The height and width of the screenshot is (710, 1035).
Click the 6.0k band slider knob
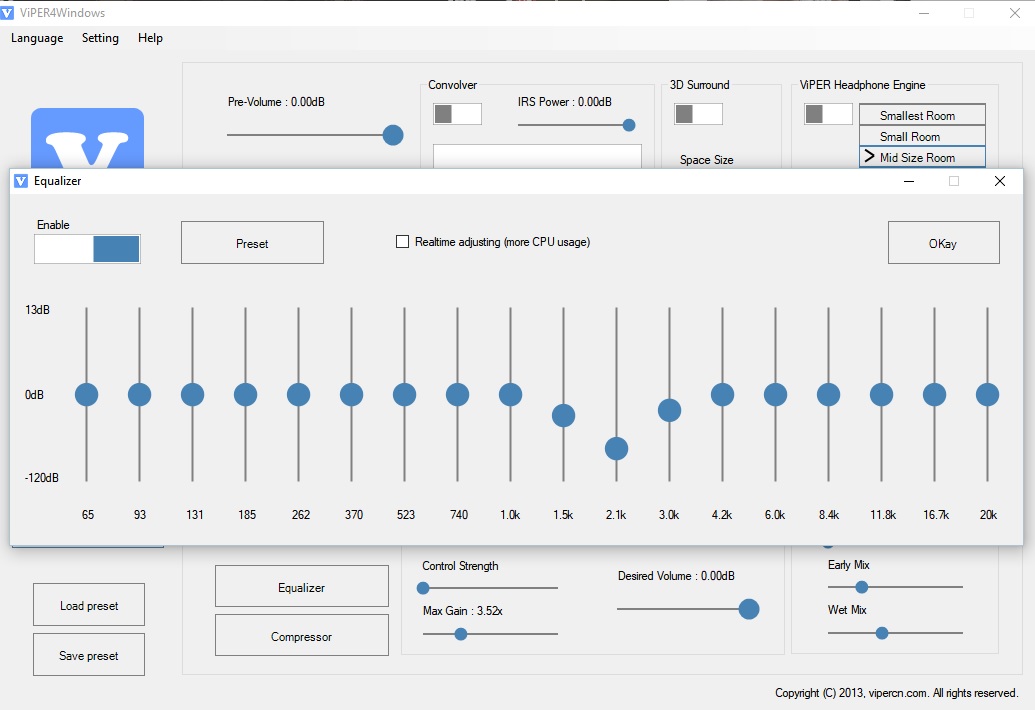(x=776, y=395)
